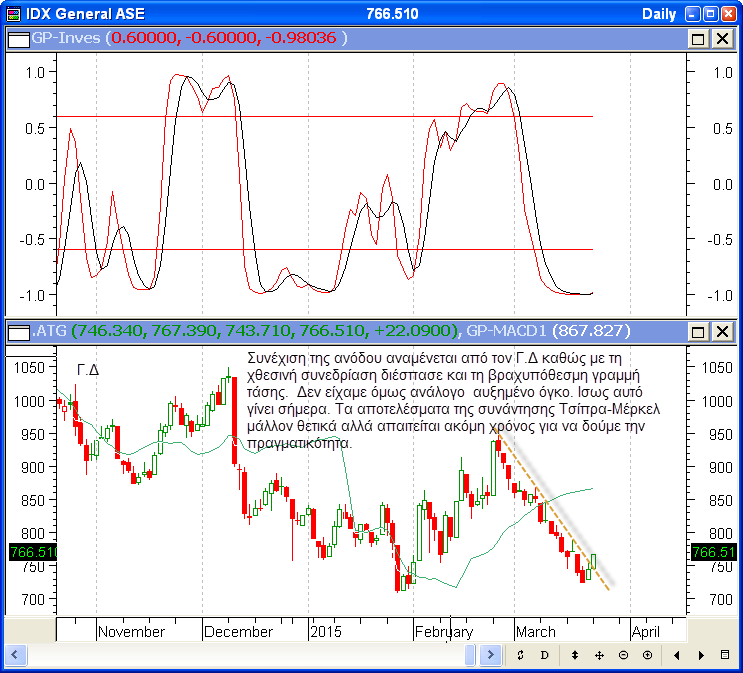Viewport: 743px width, 673px height.
Task: Click the IDX General ASE window icon
Action: click(14, 14)
